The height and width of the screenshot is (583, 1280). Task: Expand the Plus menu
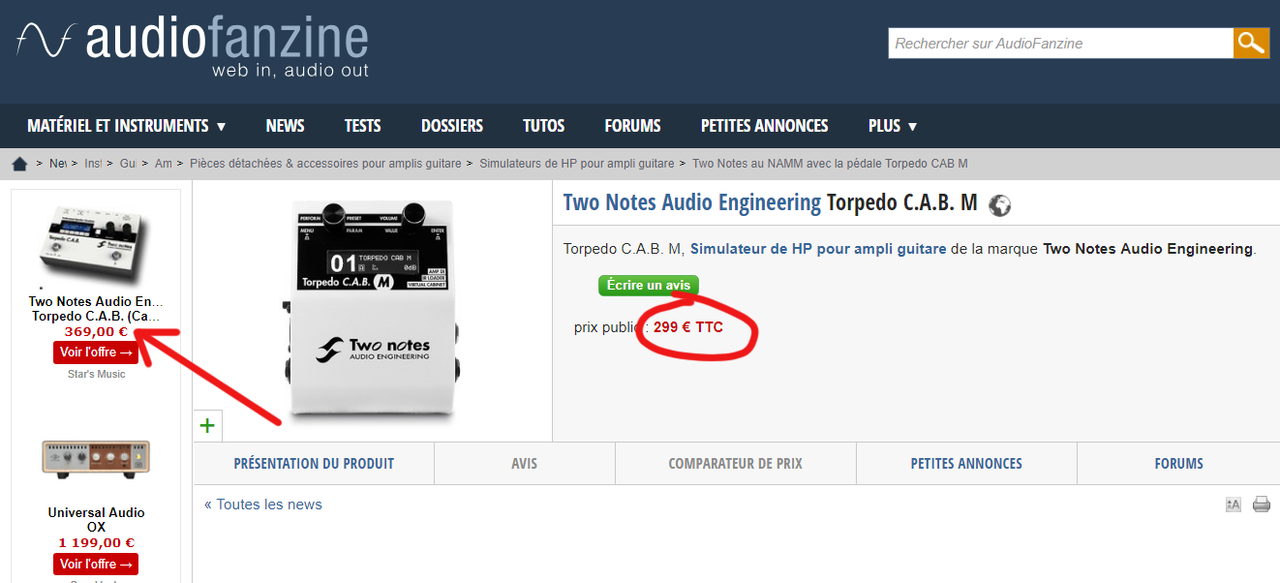click(x=893, y=126)
